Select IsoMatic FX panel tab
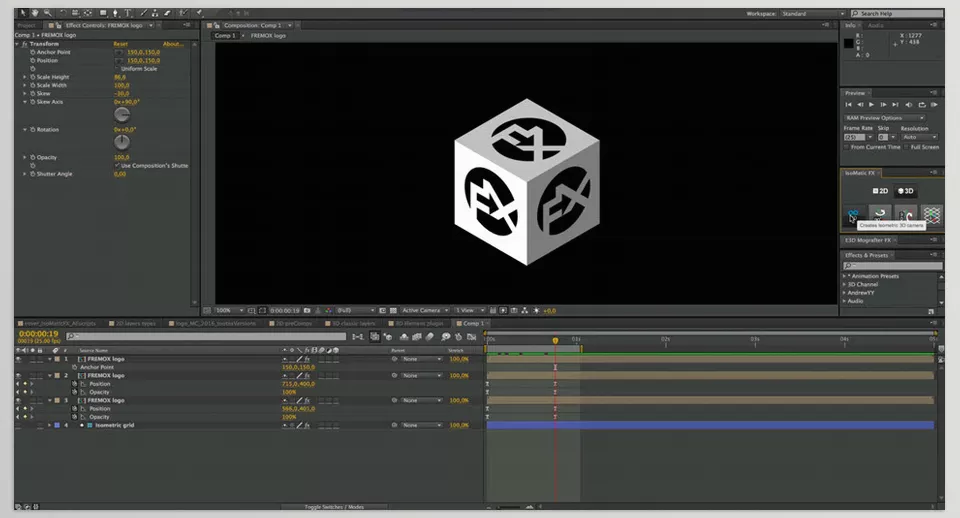Image resolution: width=960 pixels, height=518 pixels. tap(860, 173)
